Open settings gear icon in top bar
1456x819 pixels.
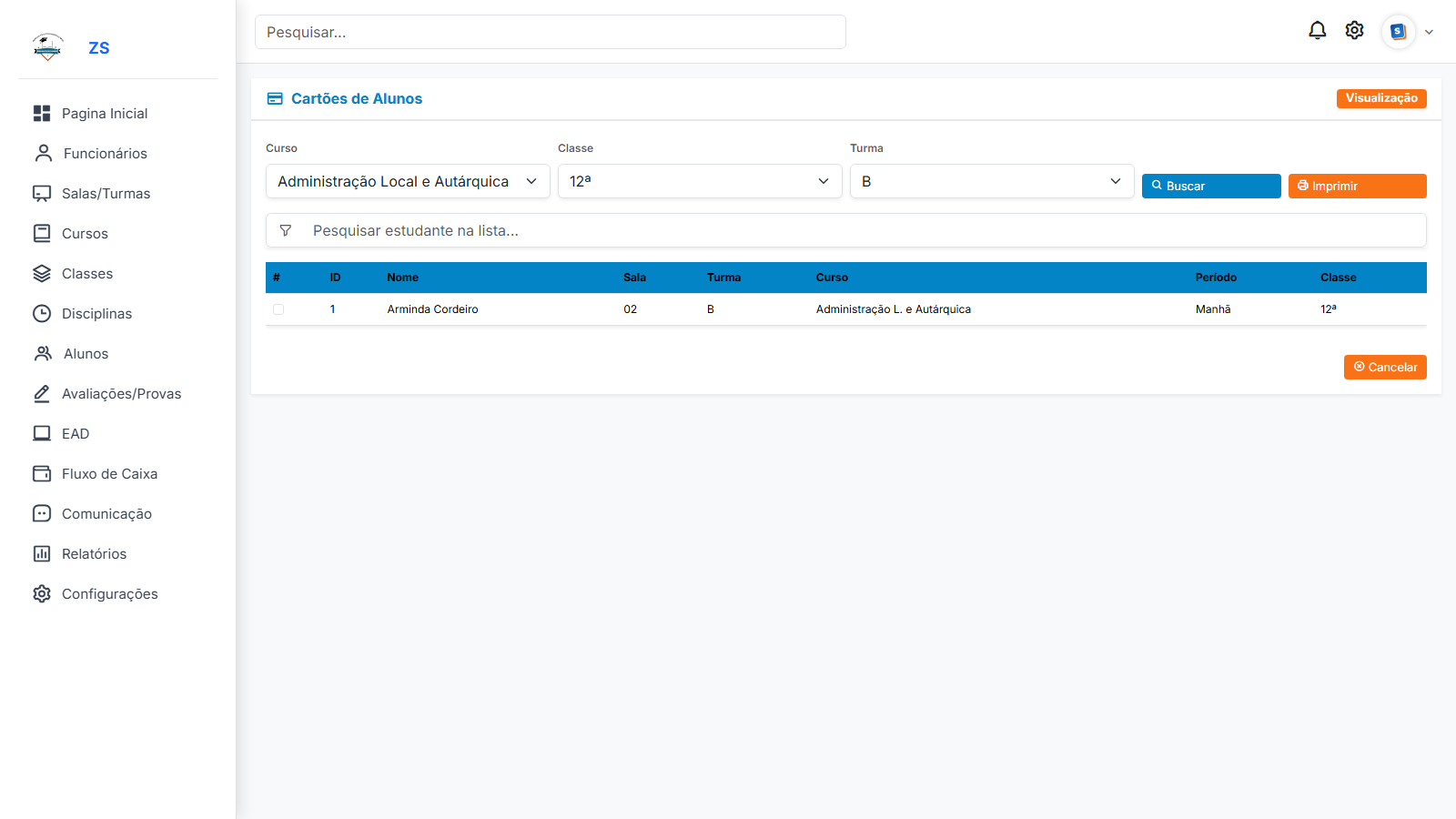click(x=1354, y=31)
